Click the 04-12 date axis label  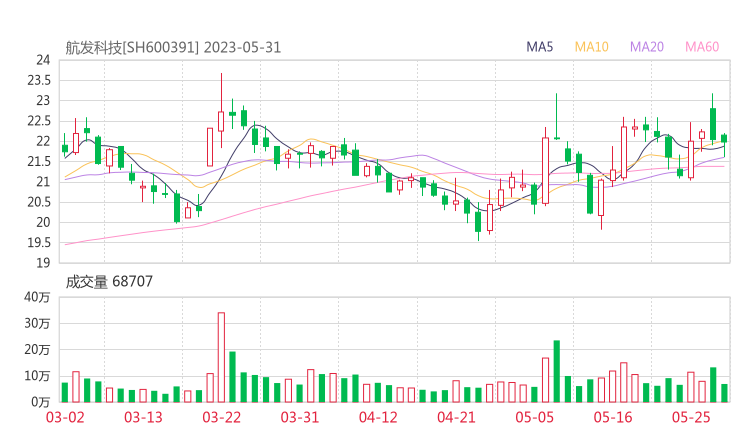click(378, 417)
